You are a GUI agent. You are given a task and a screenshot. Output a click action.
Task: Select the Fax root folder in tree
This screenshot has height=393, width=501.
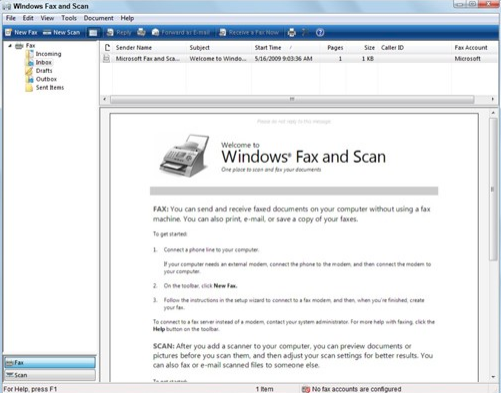pos(30,45)
